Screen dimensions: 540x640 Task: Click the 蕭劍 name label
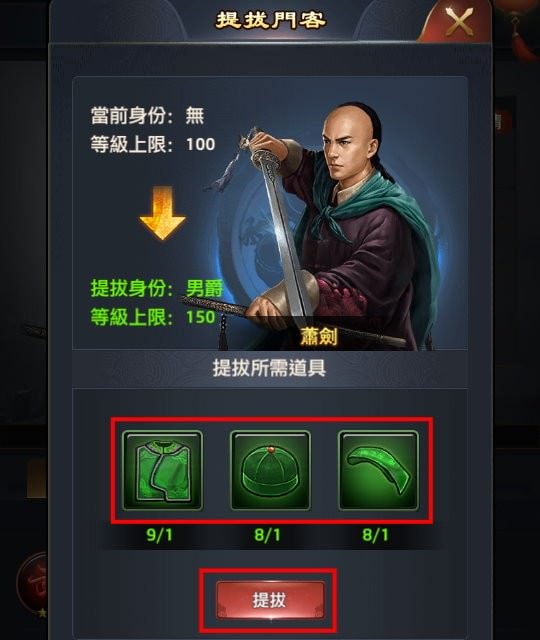click(319, 337)
